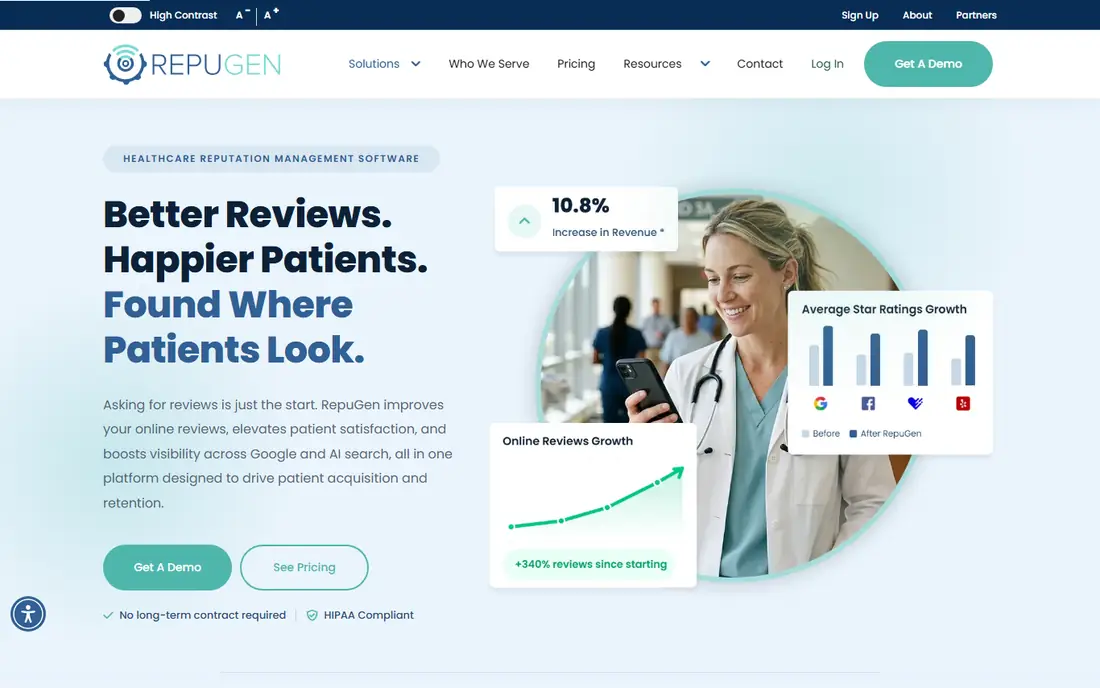Open the Solutions menu item
The image size is (1100, 688).
pos(374,64)
